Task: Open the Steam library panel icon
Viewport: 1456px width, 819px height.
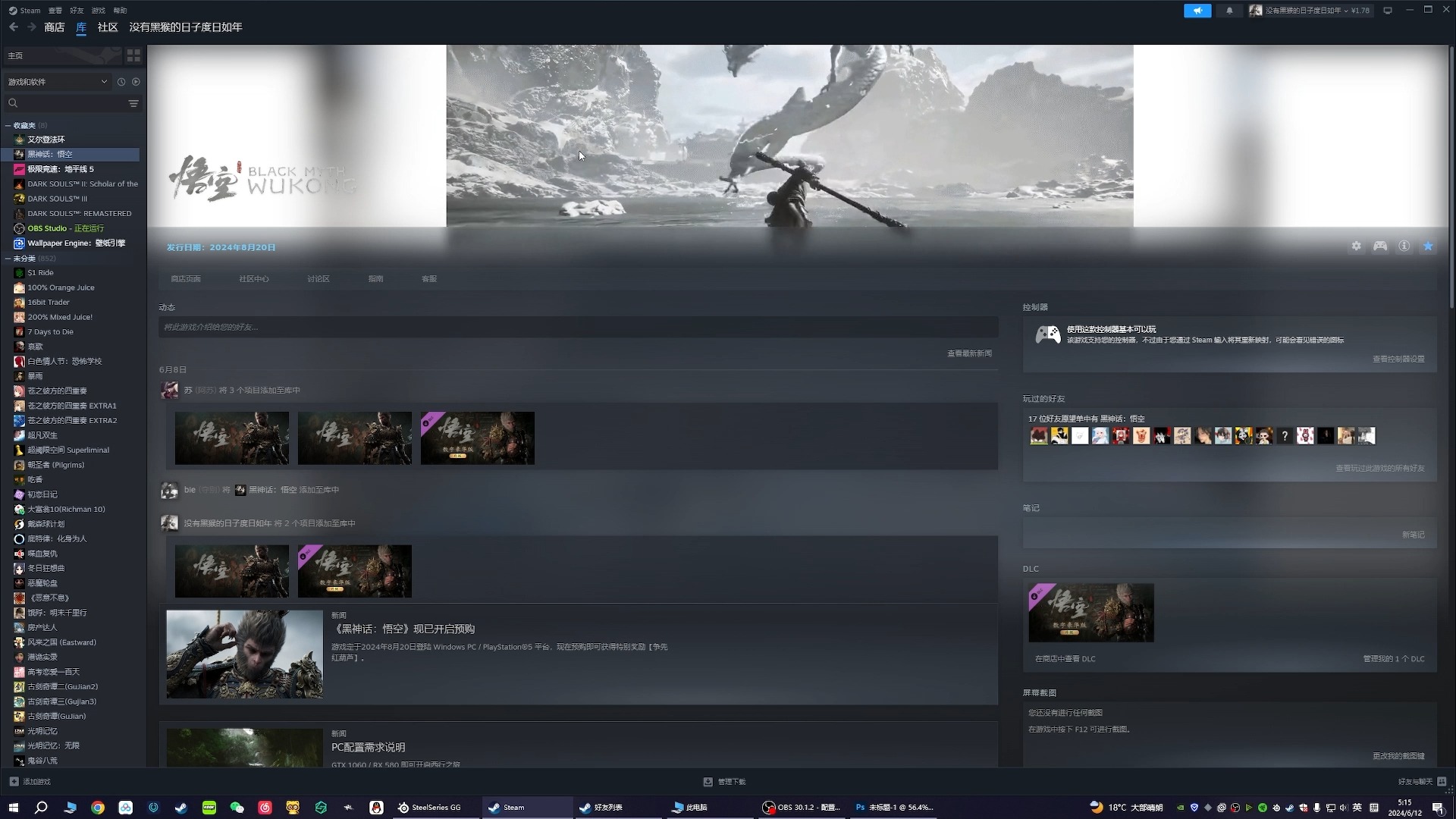Action: point(133,55)
